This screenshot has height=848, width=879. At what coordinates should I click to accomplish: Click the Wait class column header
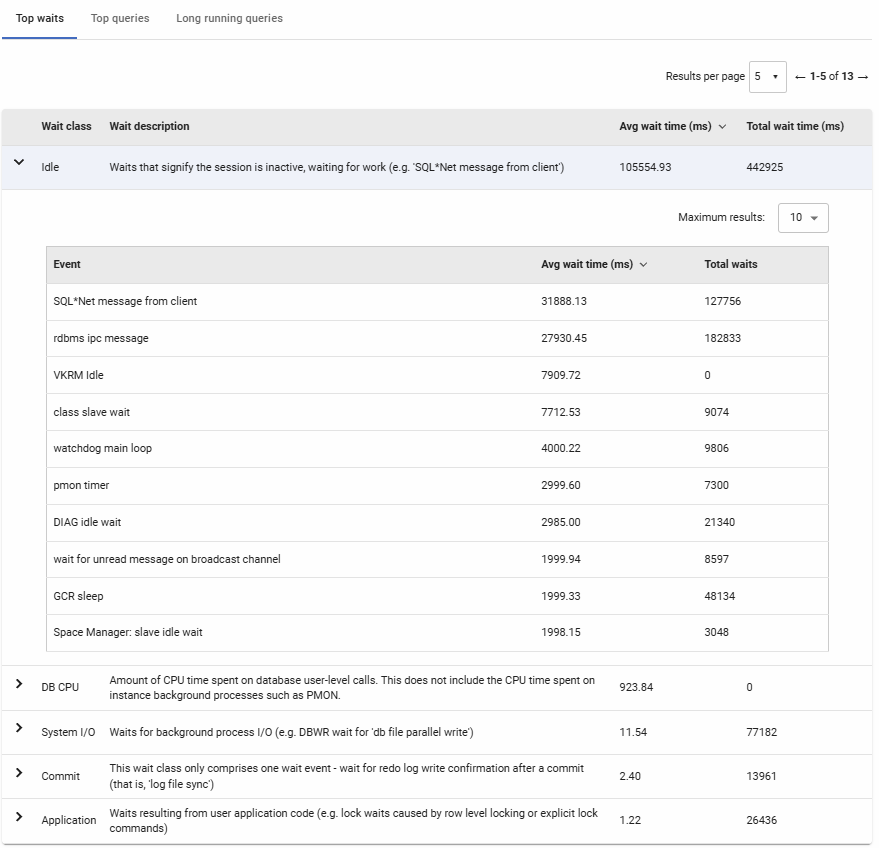[66, 126]
